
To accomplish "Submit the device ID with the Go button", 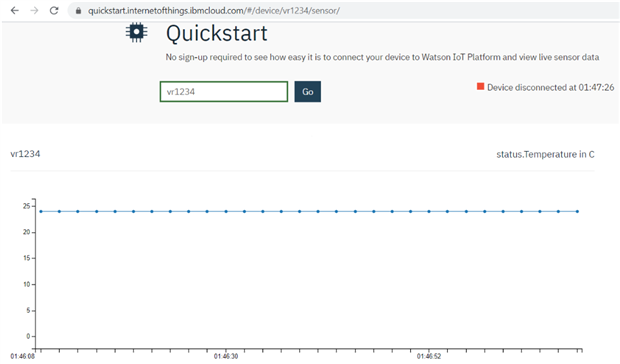I will [308, 92].
